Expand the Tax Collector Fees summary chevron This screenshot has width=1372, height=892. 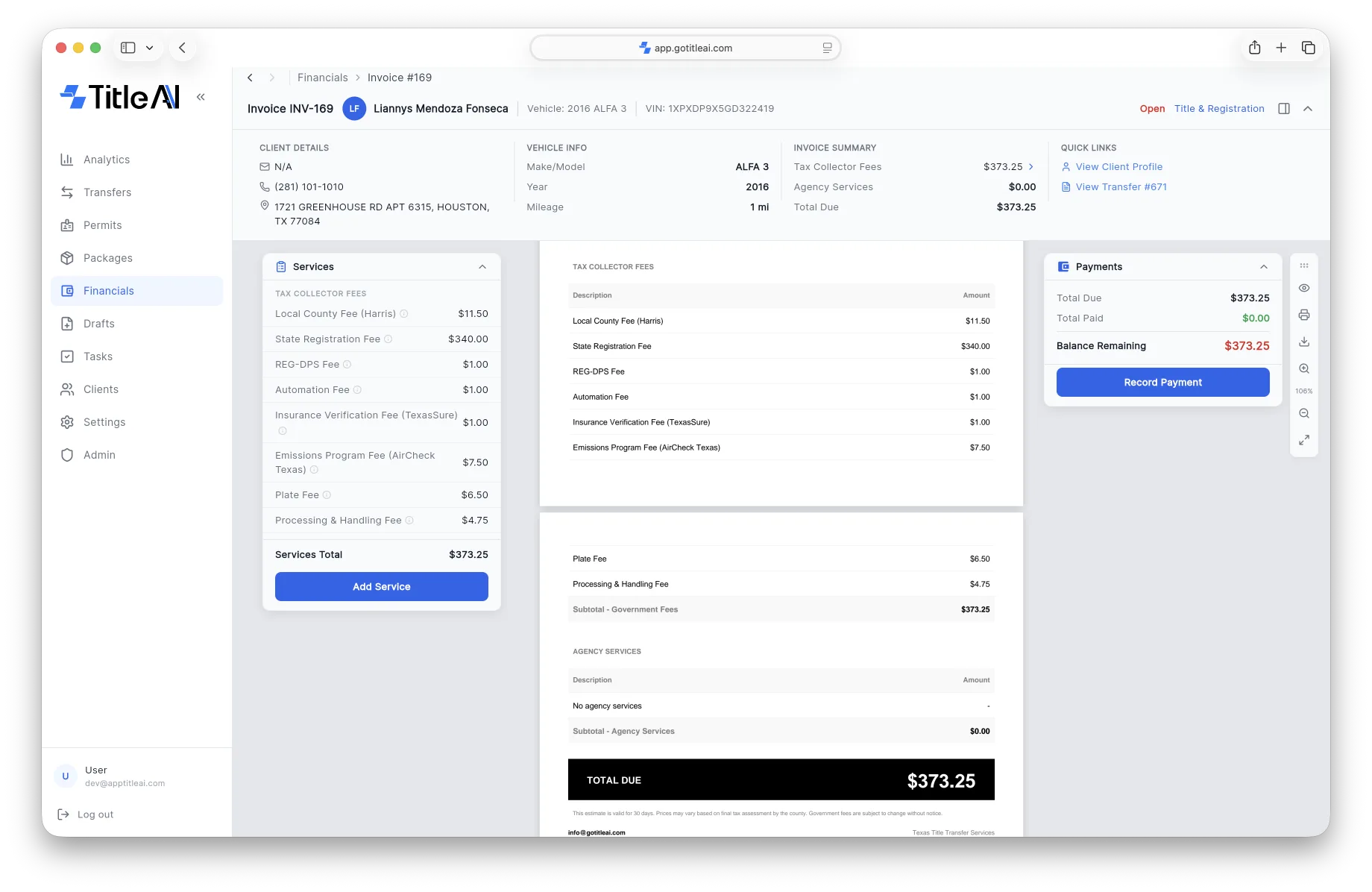coord(1031,167)
